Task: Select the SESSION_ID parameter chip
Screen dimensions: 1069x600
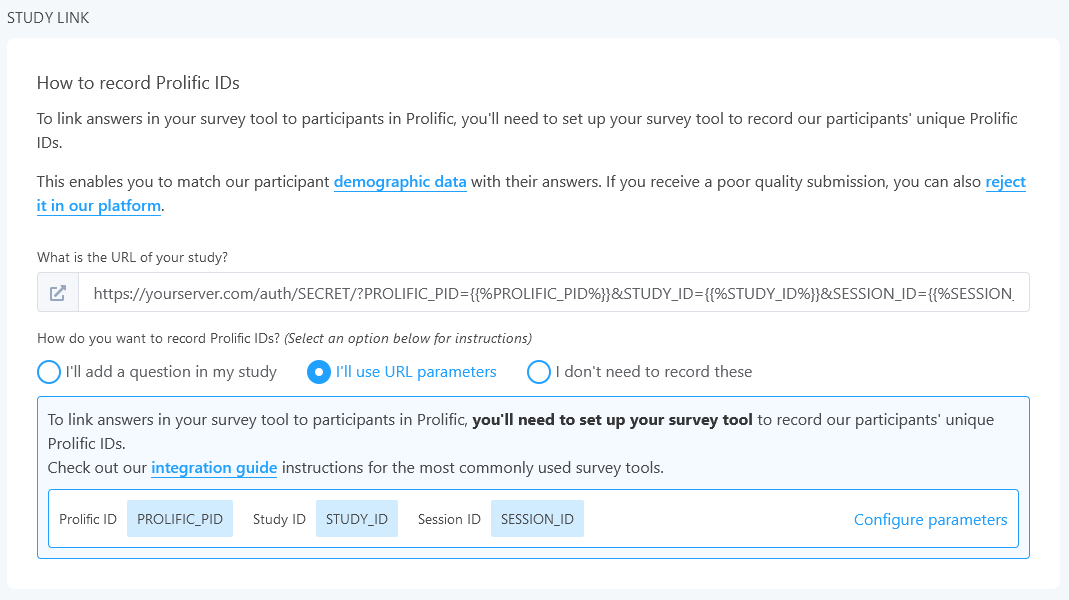Action: tap(537, 518)
